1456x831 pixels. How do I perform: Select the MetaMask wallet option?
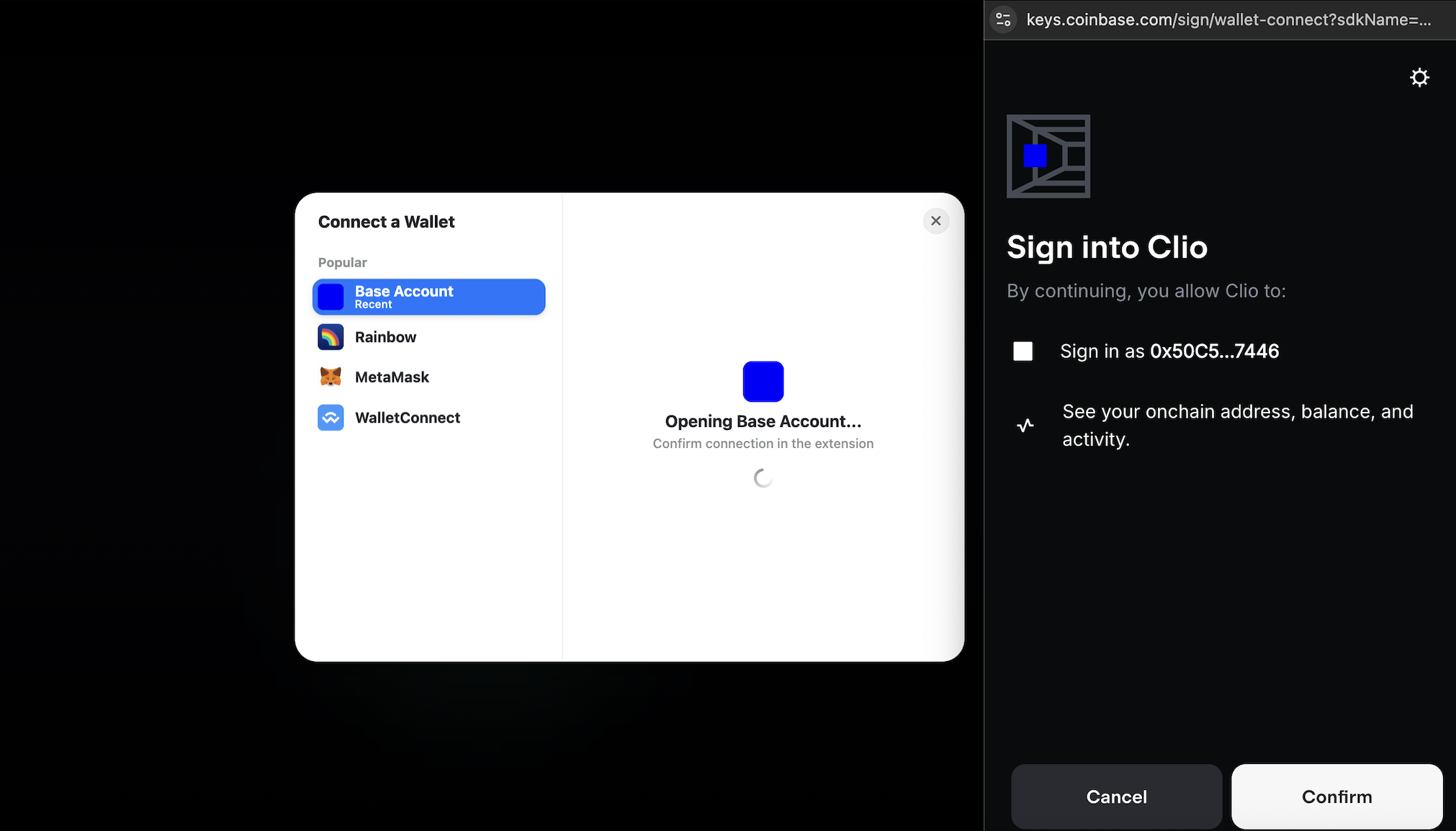click(x=392, y=377)
